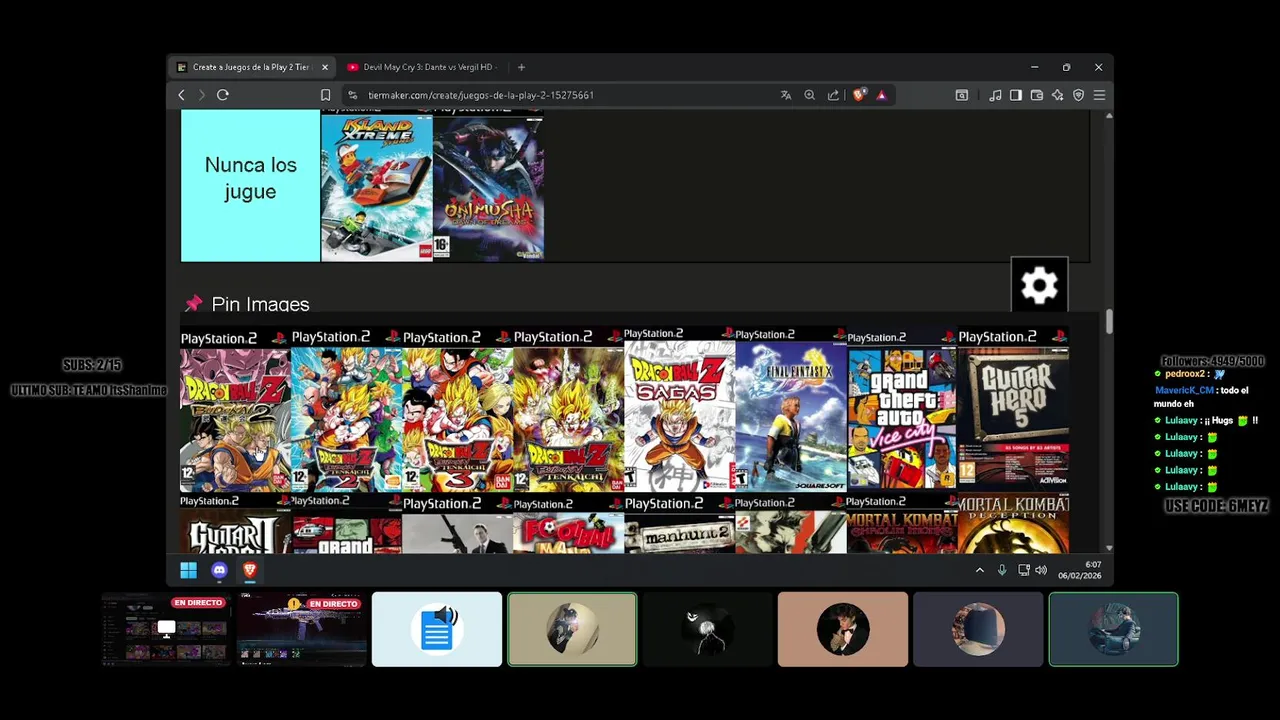Open the browser hamburger menu
The width and height of the screenshot is (1280, 720).
click(1099, 95)
